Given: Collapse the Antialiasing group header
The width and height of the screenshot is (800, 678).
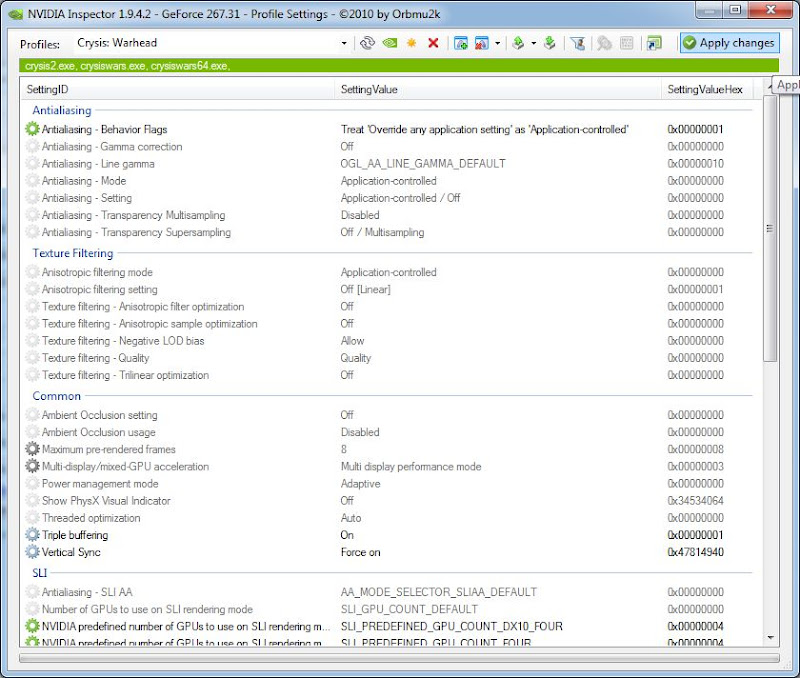Looking at the screenshot, I should [62, 110].
